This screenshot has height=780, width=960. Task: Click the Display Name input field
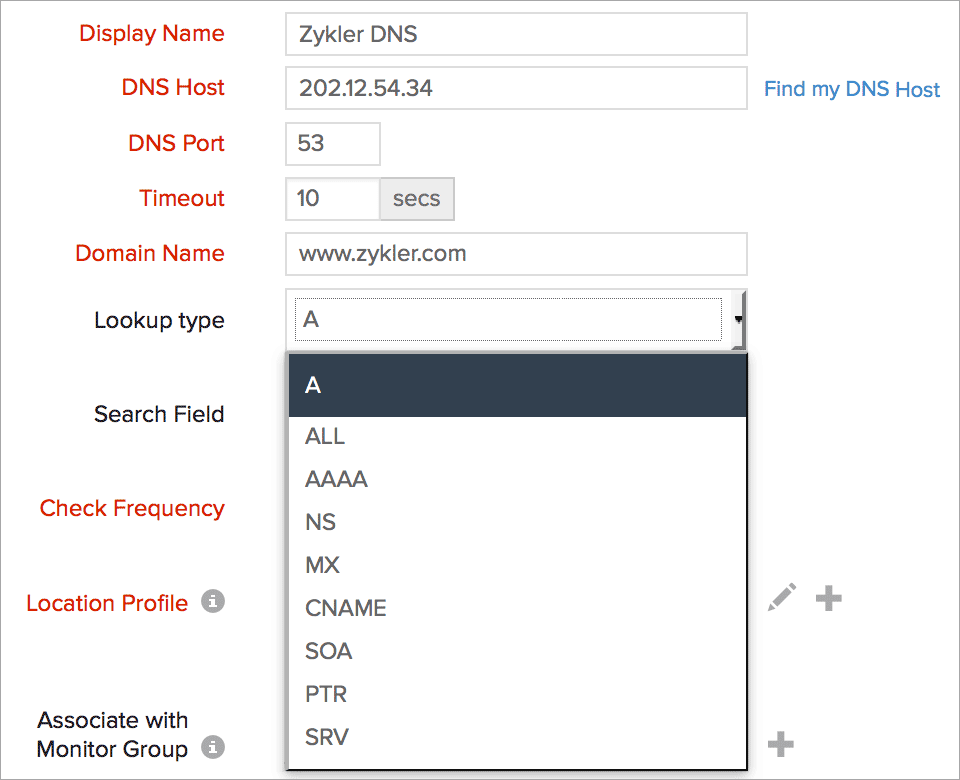(x=516, y=33)
